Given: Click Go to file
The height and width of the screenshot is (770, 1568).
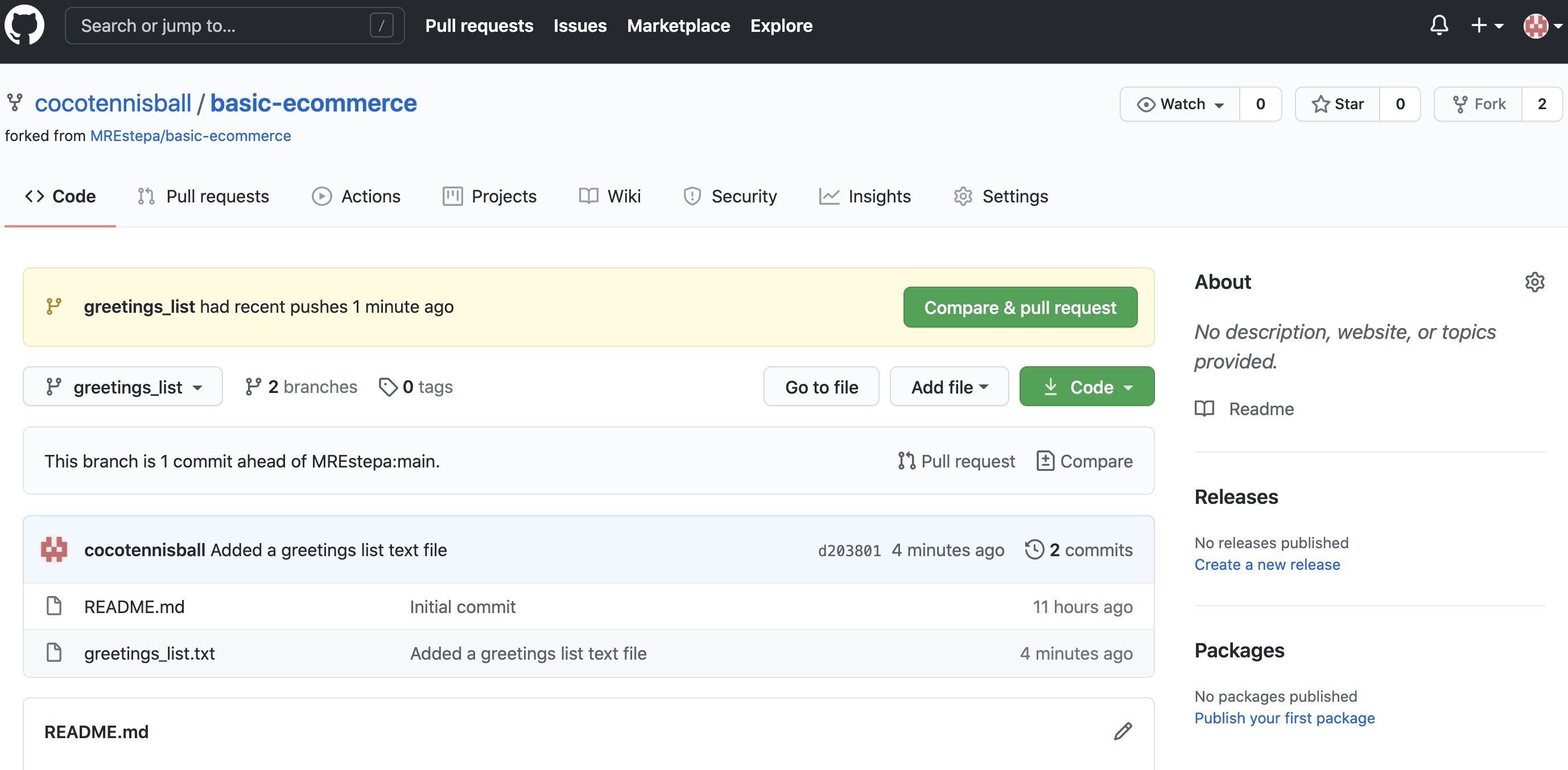Looking at the screenshot, I should [821, 386].
